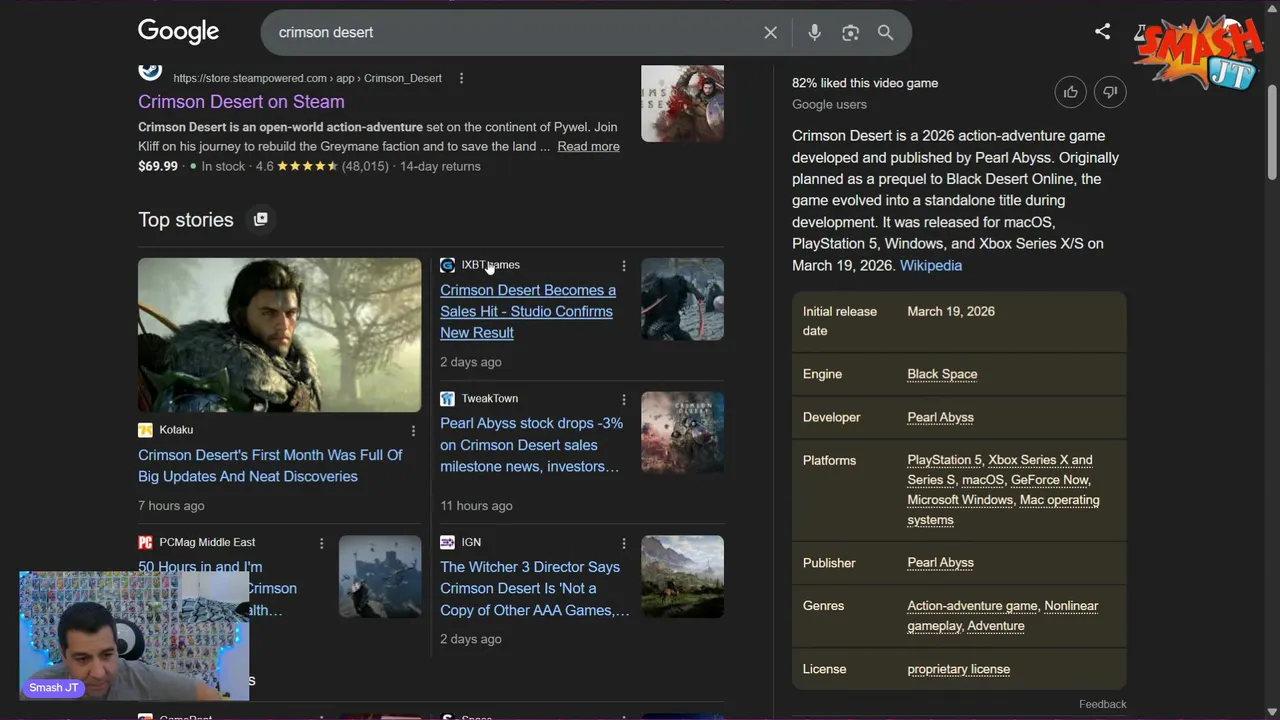
Task: Open options for Kotaku story
Action: click(x=413, y=431)
